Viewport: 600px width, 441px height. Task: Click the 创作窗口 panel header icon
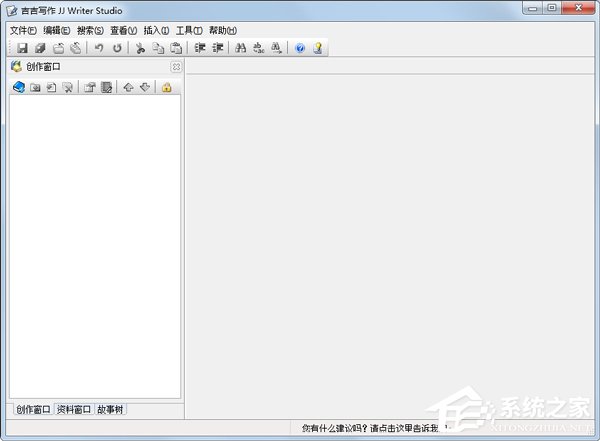point(16,67)
